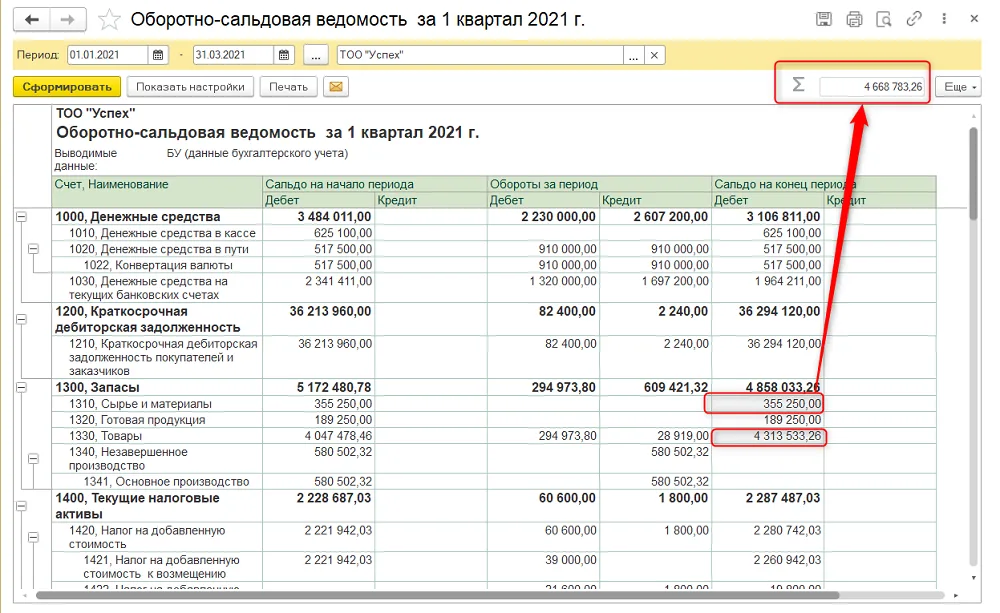Click cell 355 250,00 in ending debit column

point(767,404)
